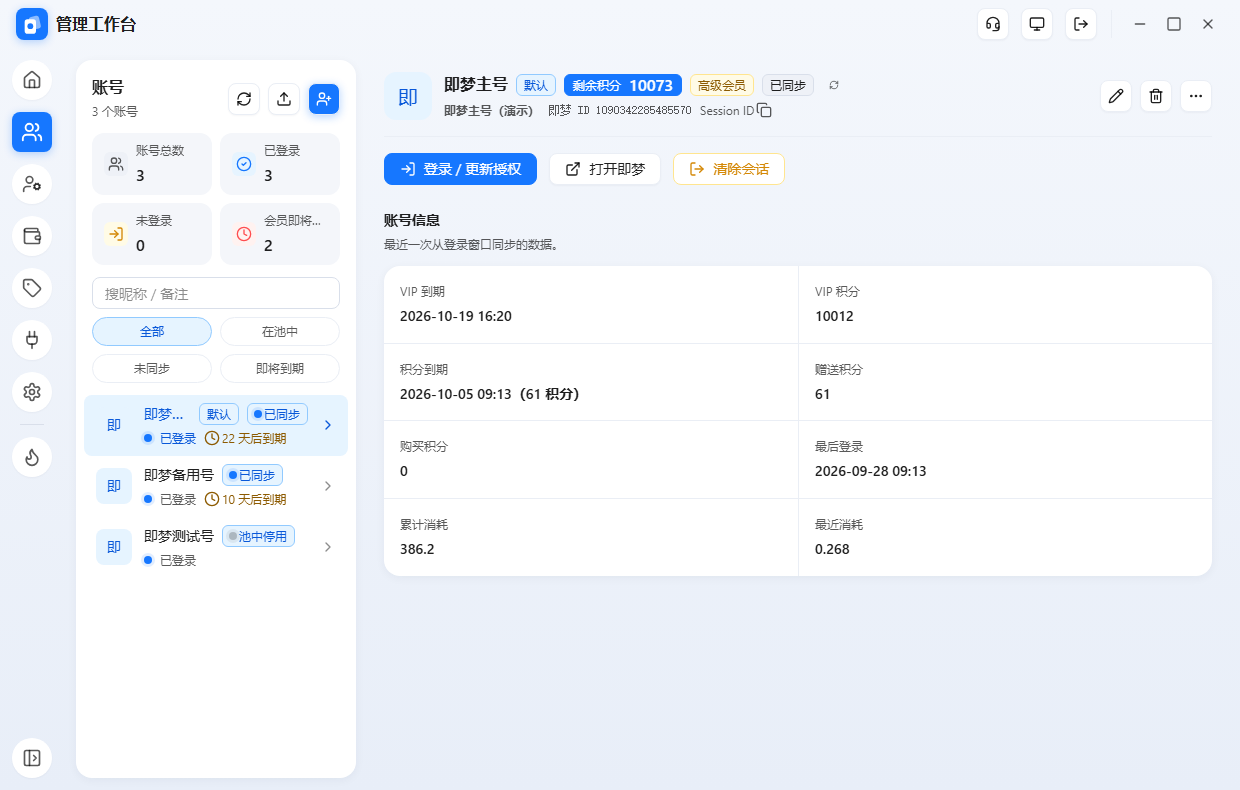Expand the 即梦测试号 row chevron
The height and width of the screenshot is (790, 1240).
click(x=327, y=547)
